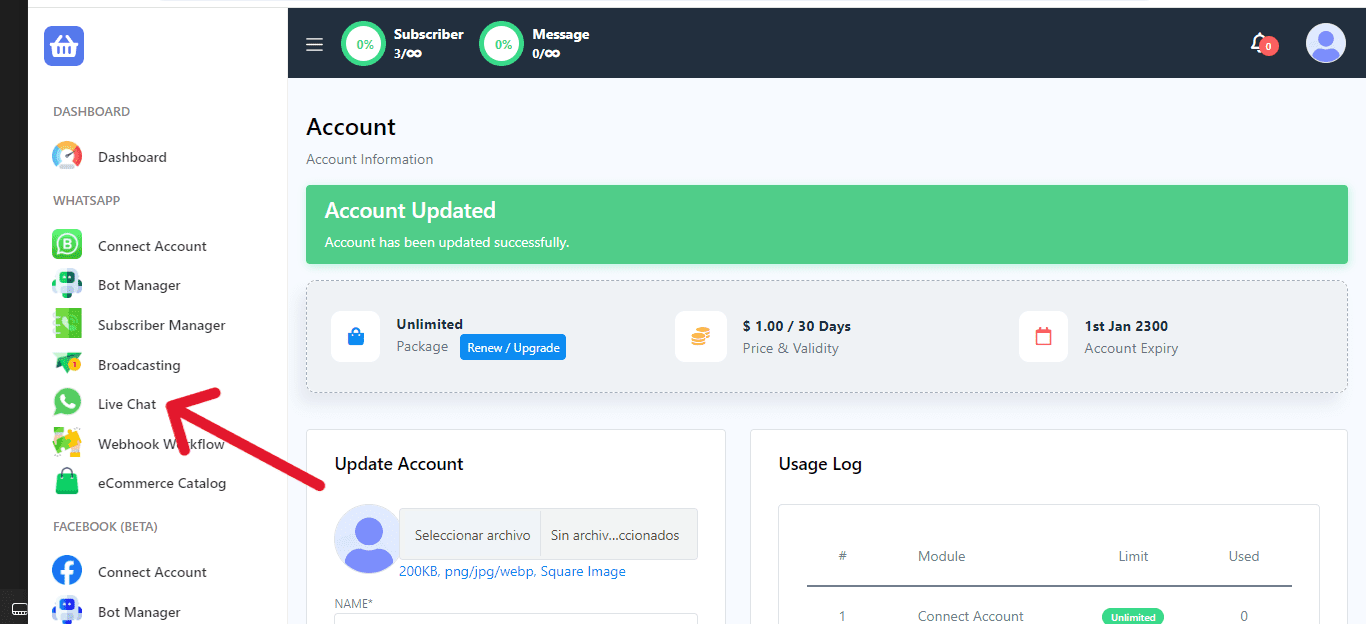Click the Broadcasting megaphone icon

pyautogui.click(x=67, y=364)
